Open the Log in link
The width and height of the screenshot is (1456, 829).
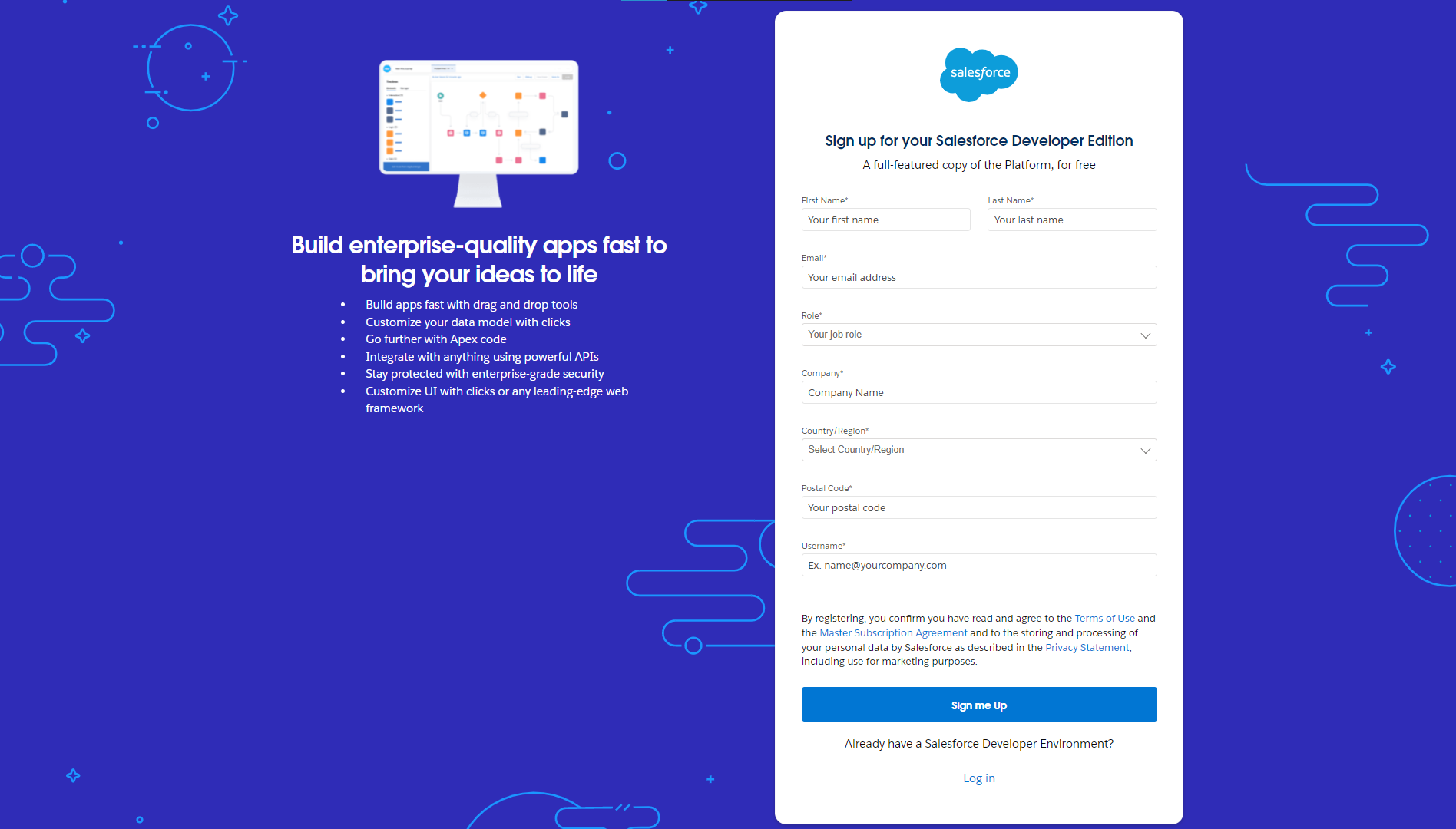(x=978, y=778)
